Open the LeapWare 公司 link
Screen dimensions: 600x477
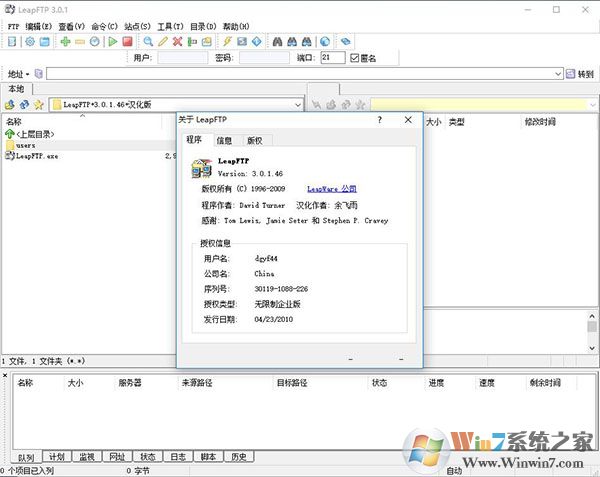(x=331, y=188)
